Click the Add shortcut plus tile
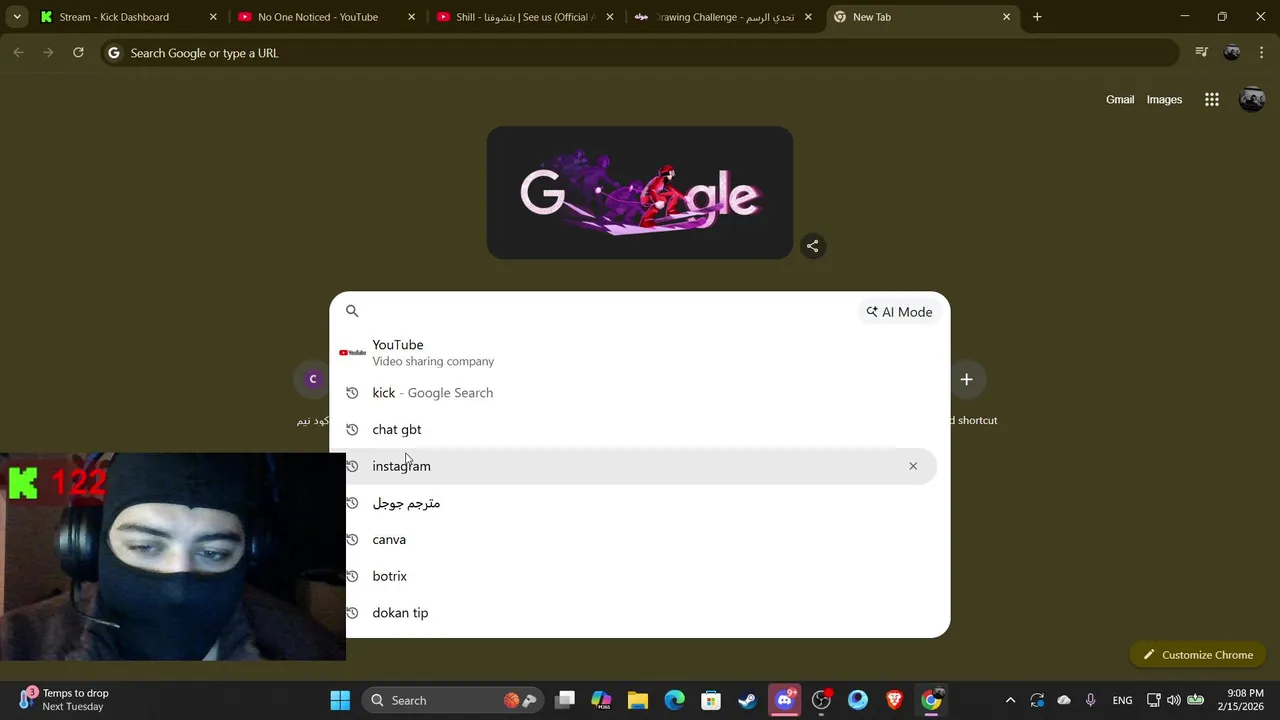 (x=966, y=379)
